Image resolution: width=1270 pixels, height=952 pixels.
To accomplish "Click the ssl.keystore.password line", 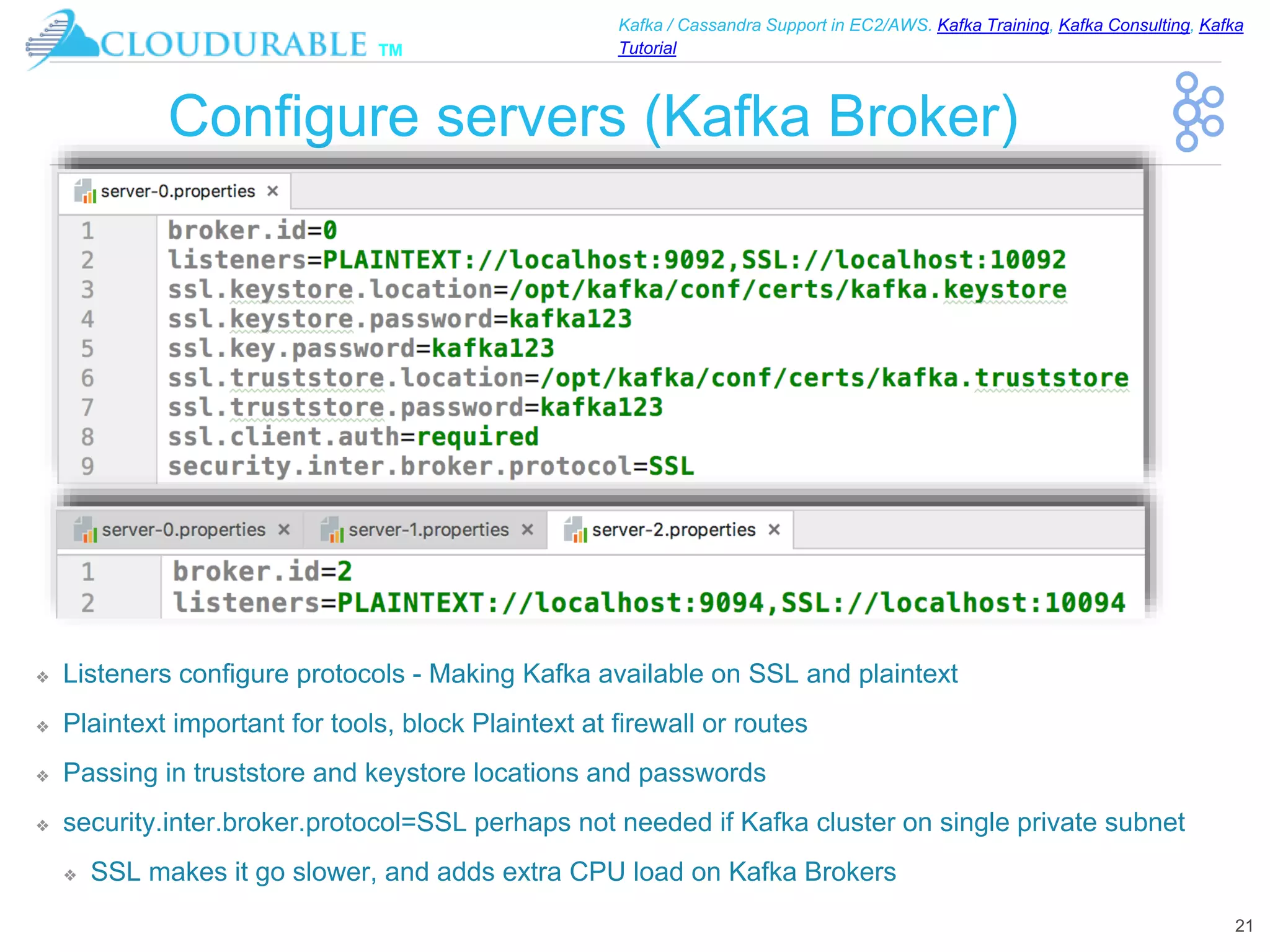I will point(400,319).
